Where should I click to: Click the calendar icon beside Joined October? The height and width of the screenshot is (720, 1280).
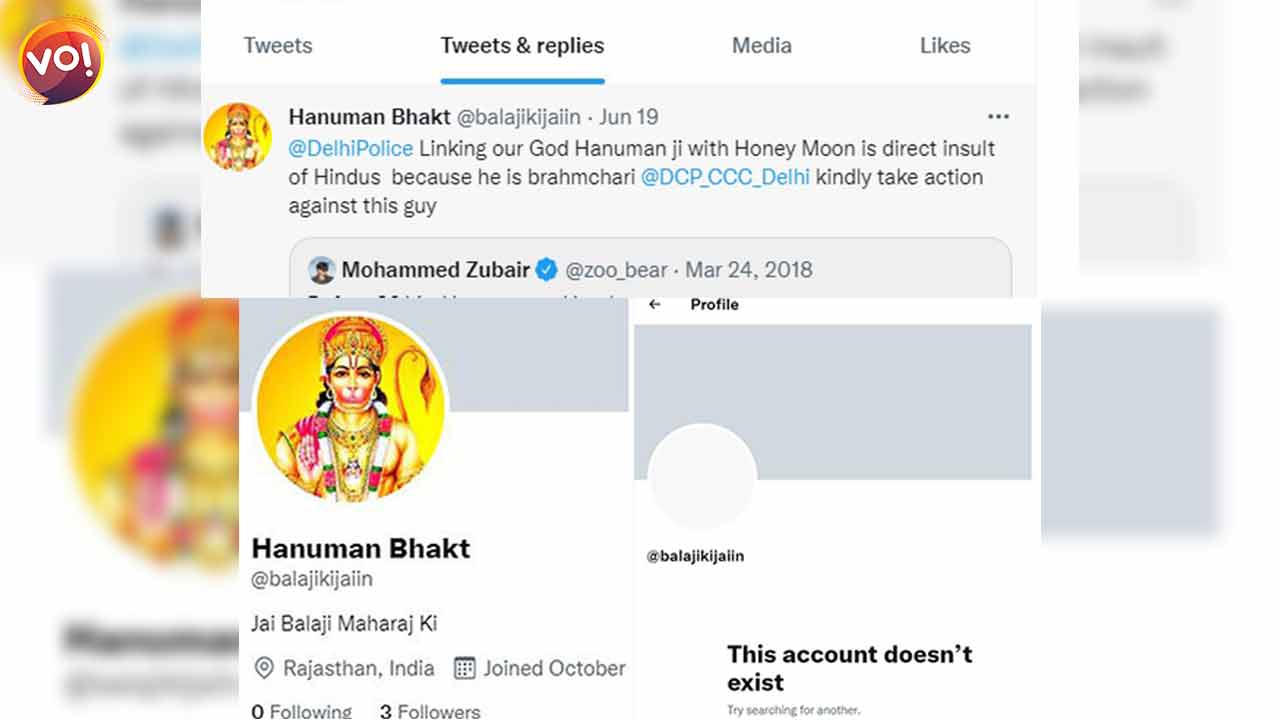[x=465, y=668]
